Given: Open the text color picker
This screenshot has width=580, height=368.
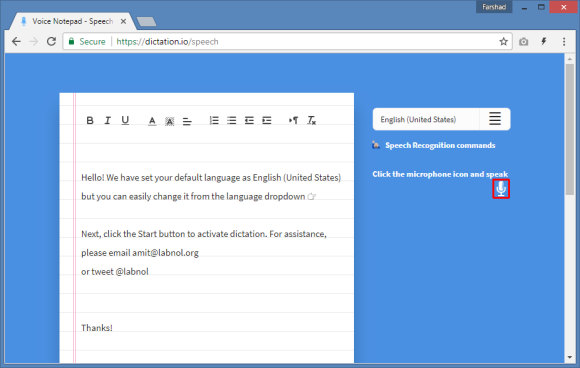Looking at the screenshot, I should (x=152, y=121).
